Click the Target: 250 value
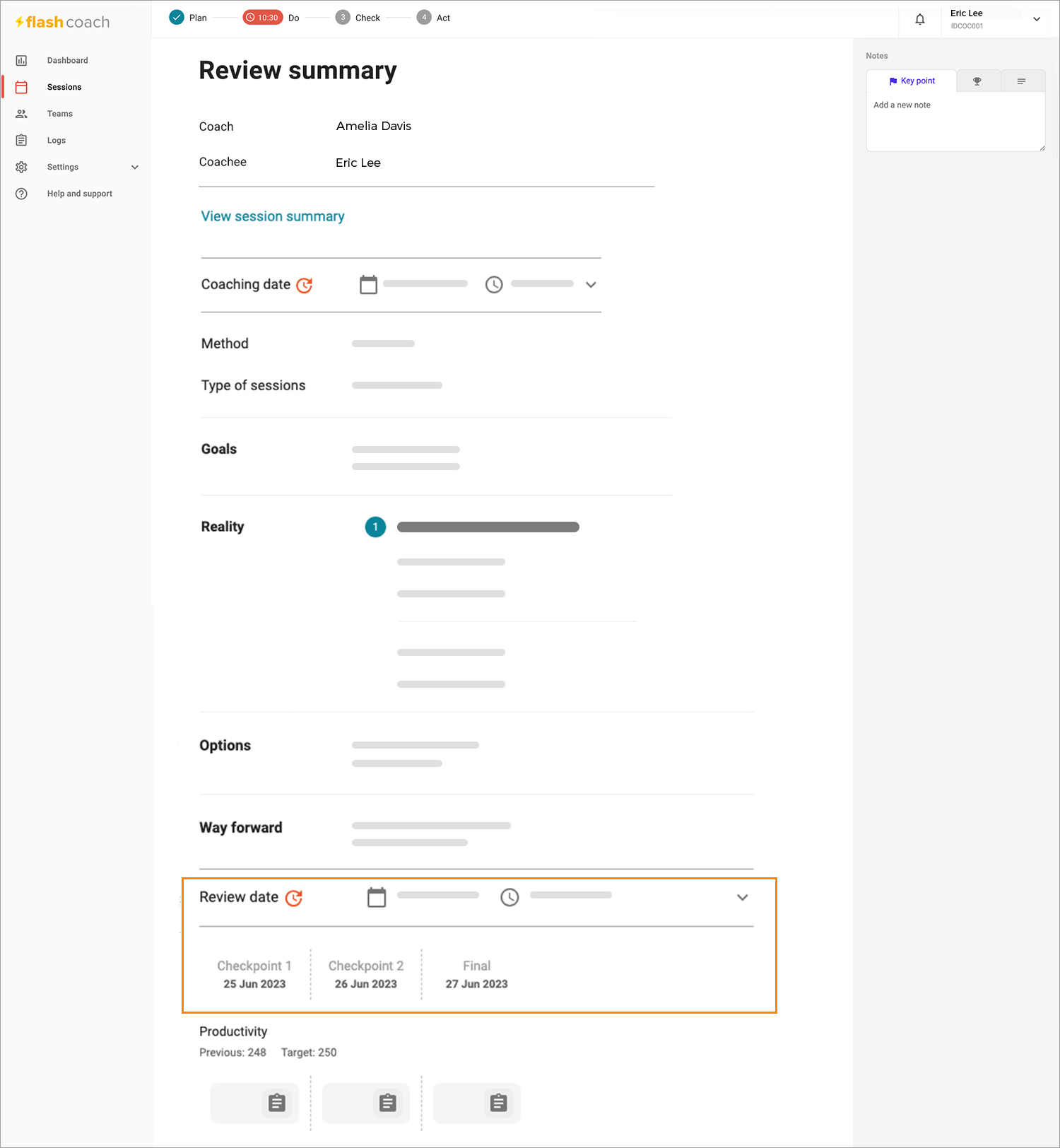This screenshot has height=1148, width=1060. [x=309, y=1053]
